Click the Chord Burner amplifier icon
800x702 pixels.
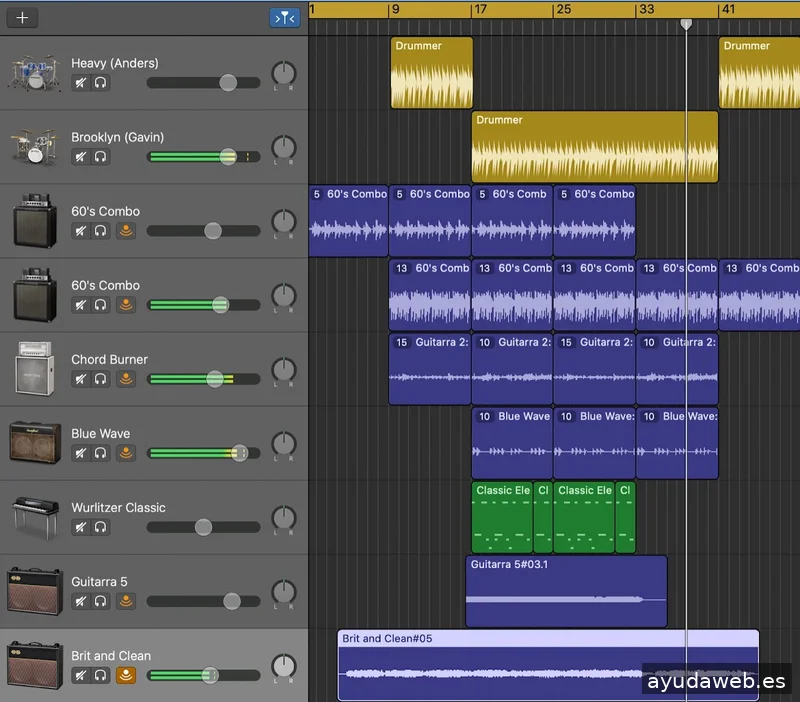pyautogui.click(x=35, y=369)
